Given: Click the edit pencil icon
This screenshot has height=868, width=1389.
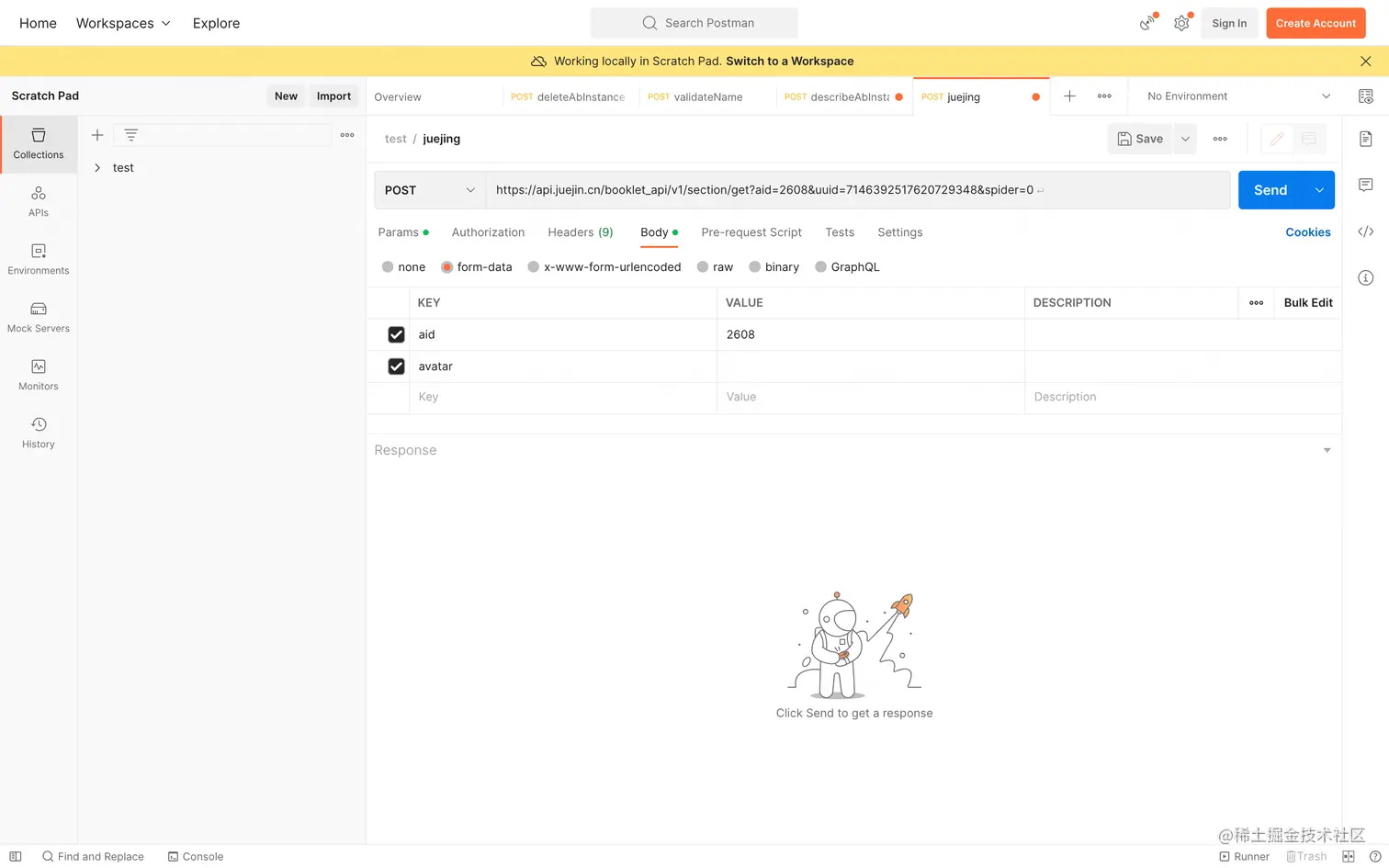Looking at the screenshot, I should [x=1277, y=139].
